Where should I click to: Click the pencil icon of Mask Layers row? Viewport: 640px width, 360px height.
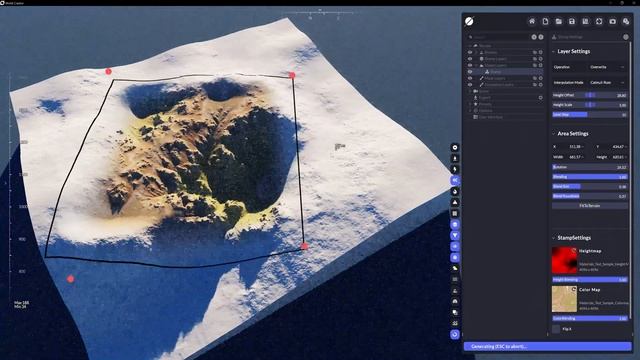tap(482, 78)
